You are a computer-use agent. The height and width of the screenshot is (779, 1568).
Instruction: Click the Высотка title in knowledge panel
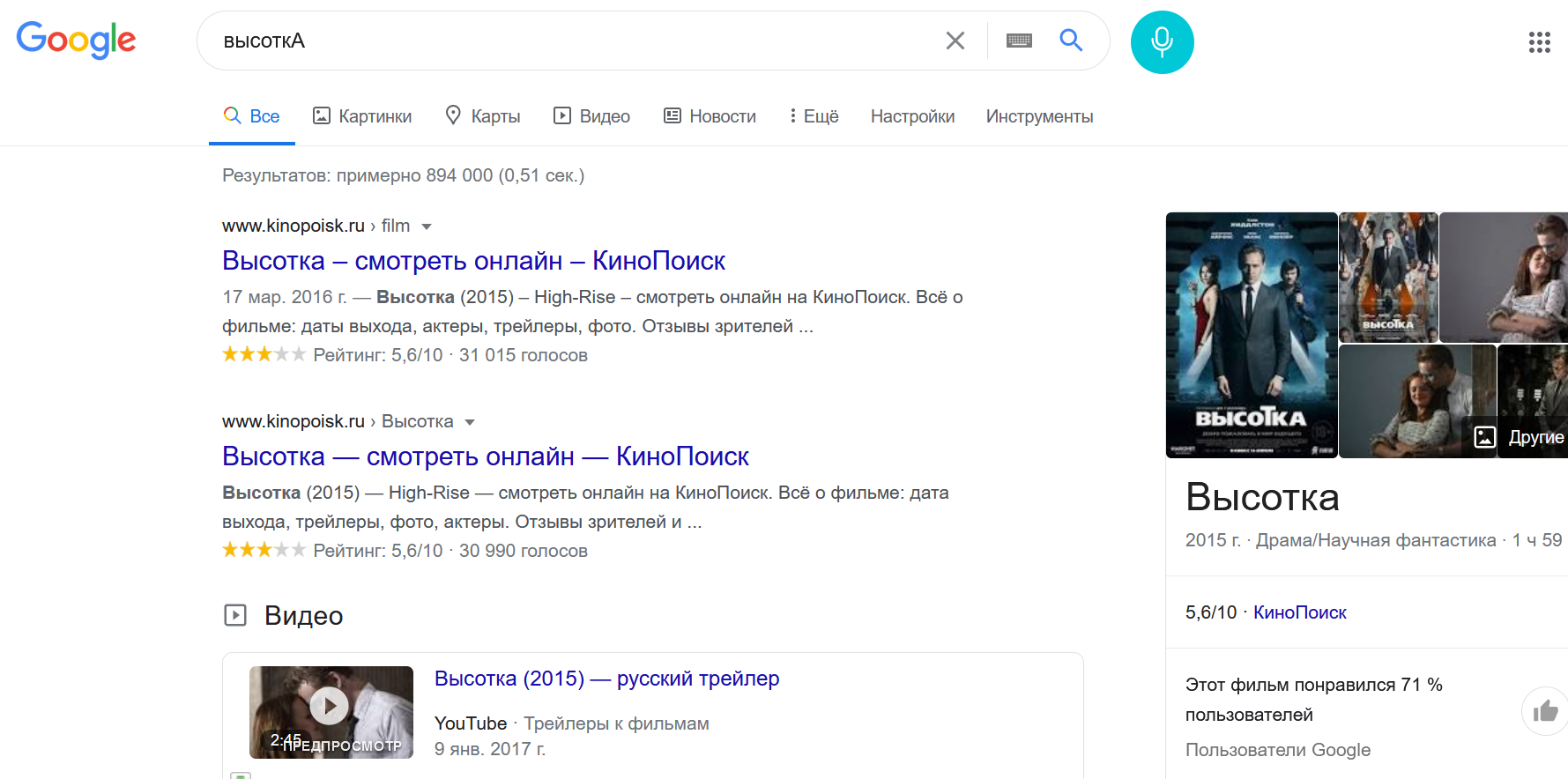(x=1262, y=497)
